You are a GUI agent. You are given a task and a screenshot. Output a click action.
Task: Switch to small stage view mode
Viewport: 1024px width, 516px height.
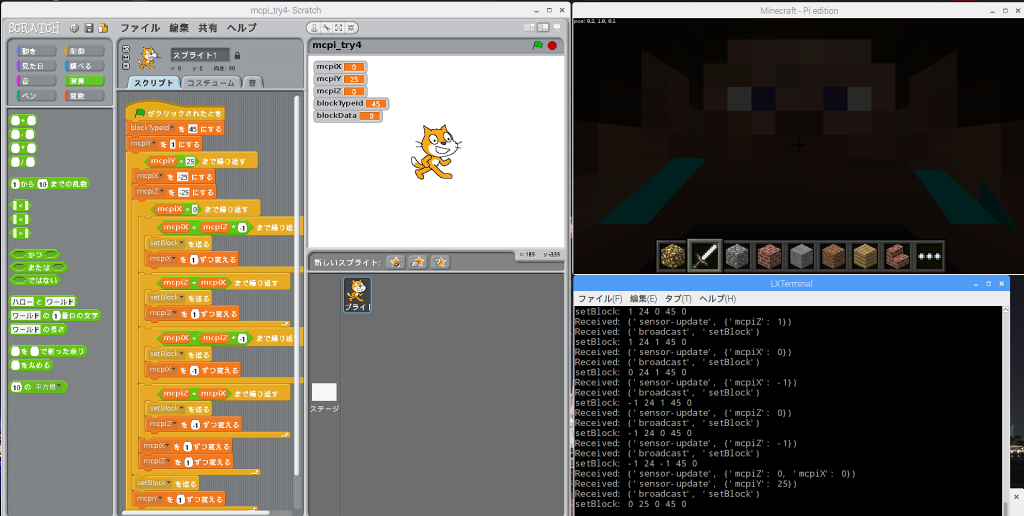point(530,27)
